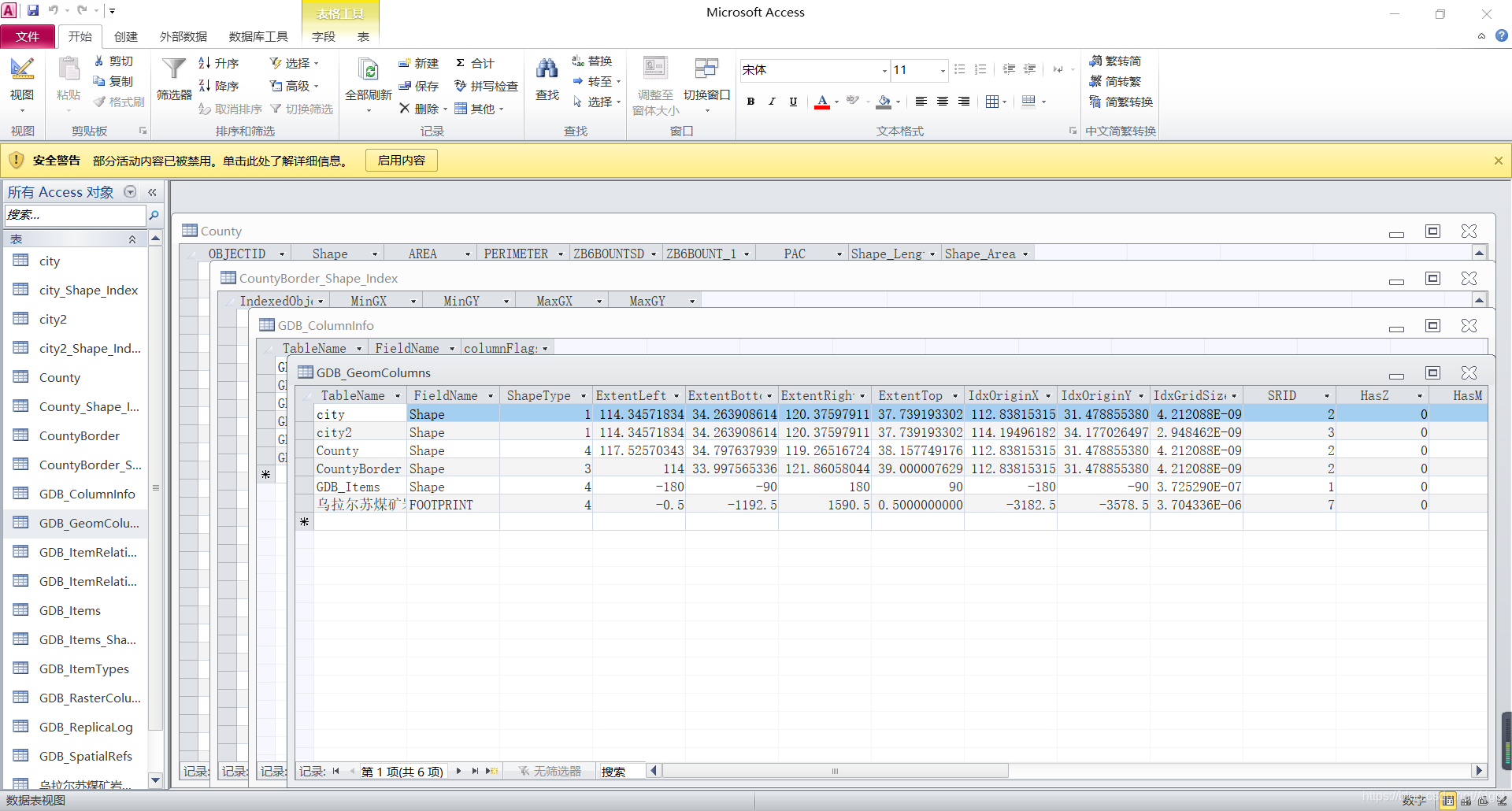The image size is (1512, 811).
Task: Go to last record in navigator
Action: coord(475,771)
